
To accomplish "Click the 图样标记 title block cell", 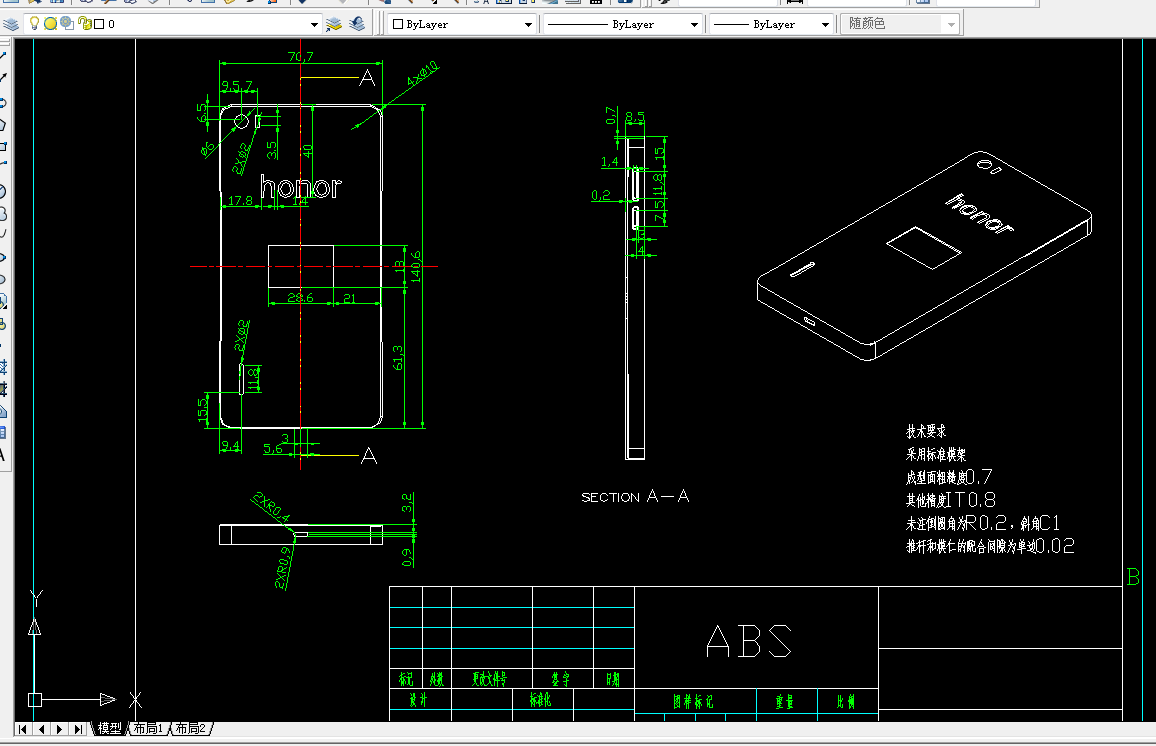I will click(x=694, y=701).
